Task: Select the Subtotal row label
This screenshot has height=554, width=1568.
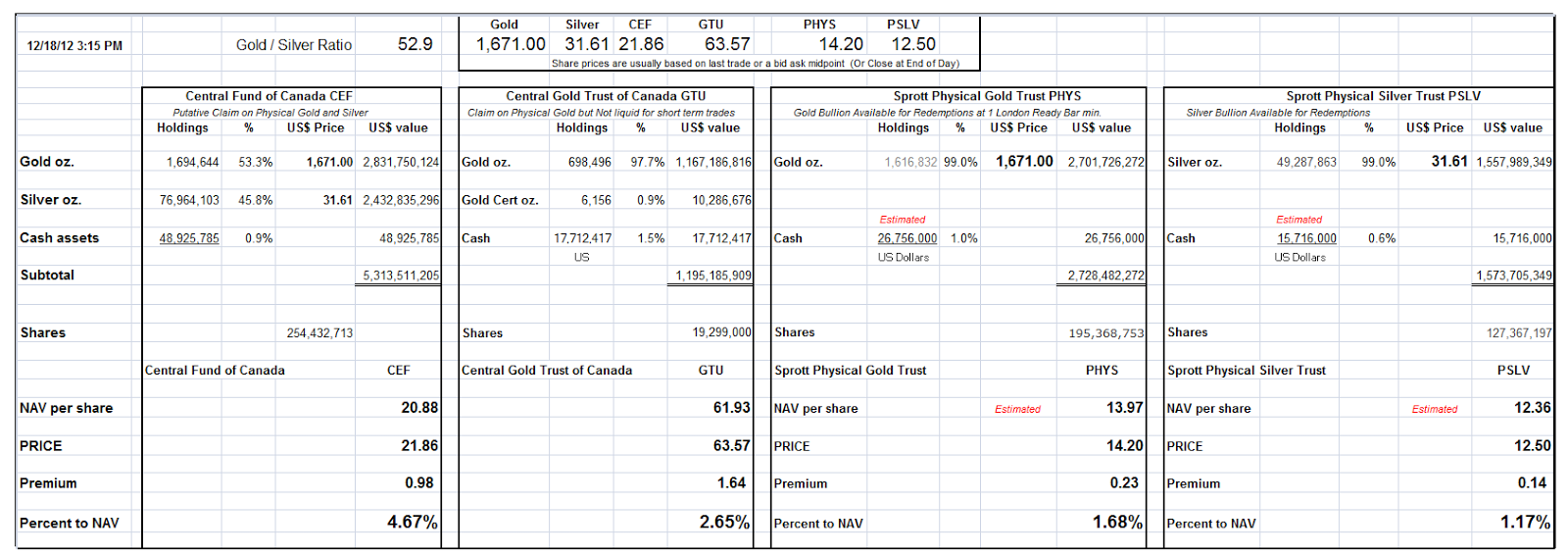Action: [47, 276]
